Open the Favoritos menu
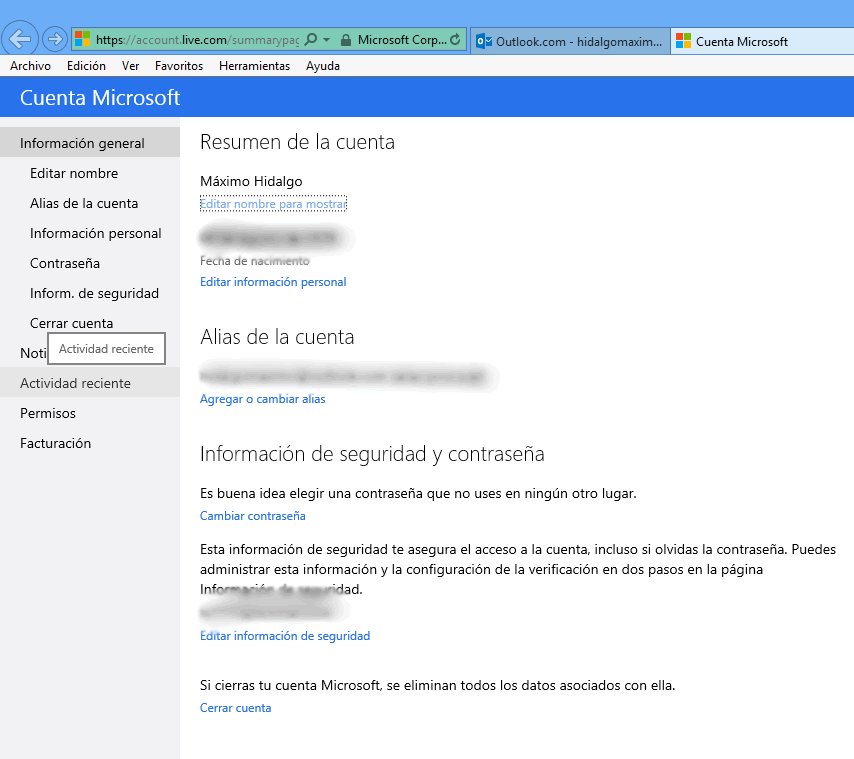This screenshot has width=854, height=759. (179, 66)
